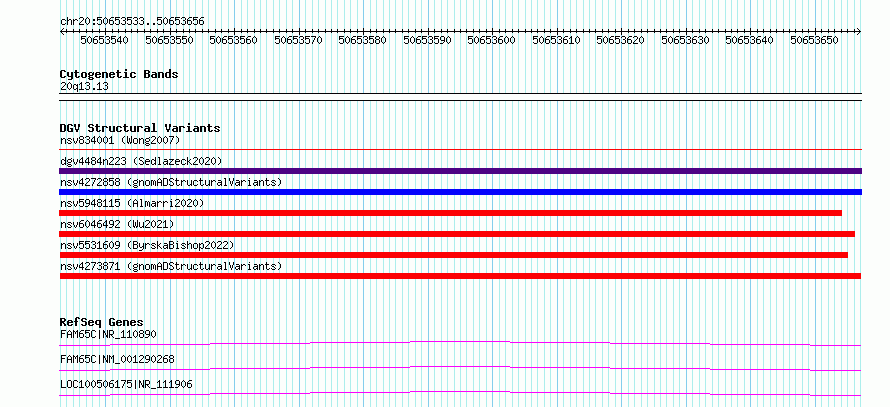
Task: Click the red nsv6046492 variant bar
Action: point(457,234)
